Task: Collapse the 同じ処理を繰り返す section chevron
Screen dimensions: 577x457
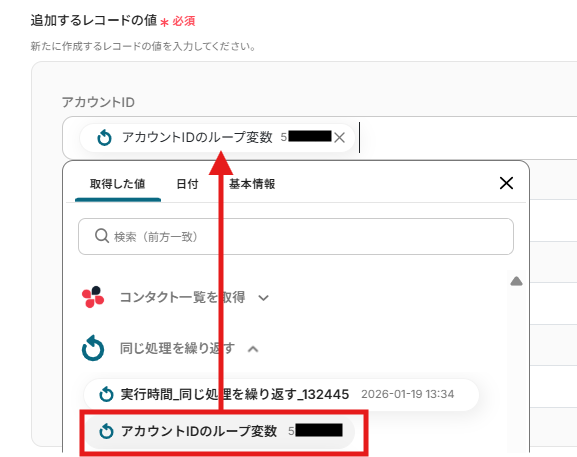Action: [253, 349]
